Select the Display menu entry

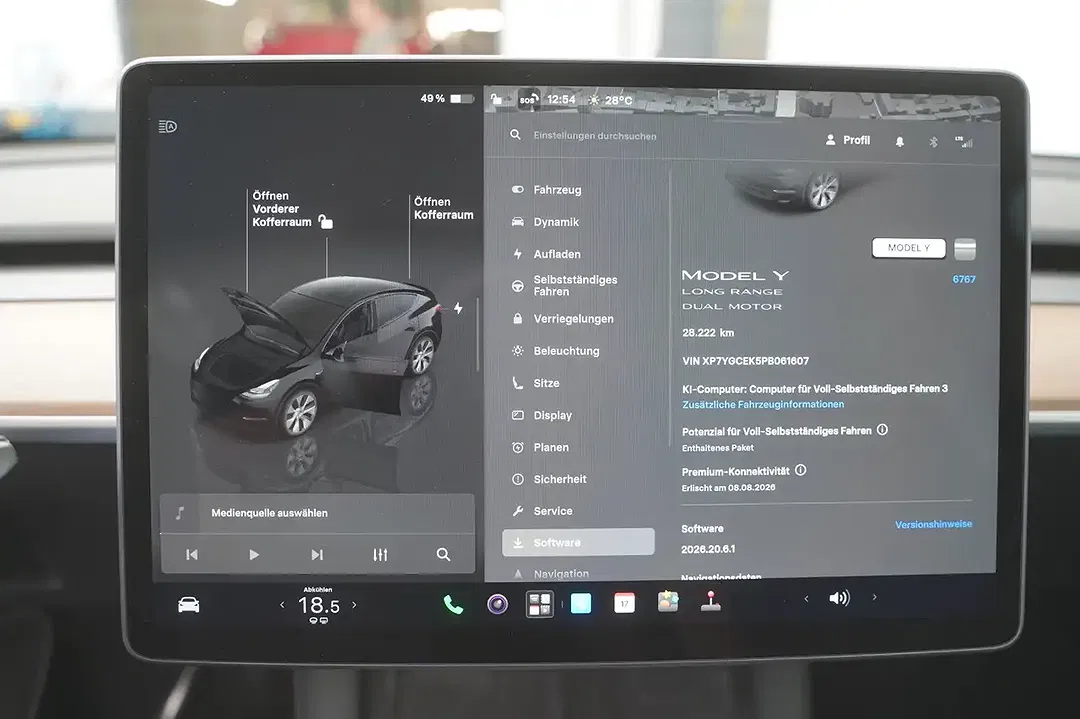point(542,415)
